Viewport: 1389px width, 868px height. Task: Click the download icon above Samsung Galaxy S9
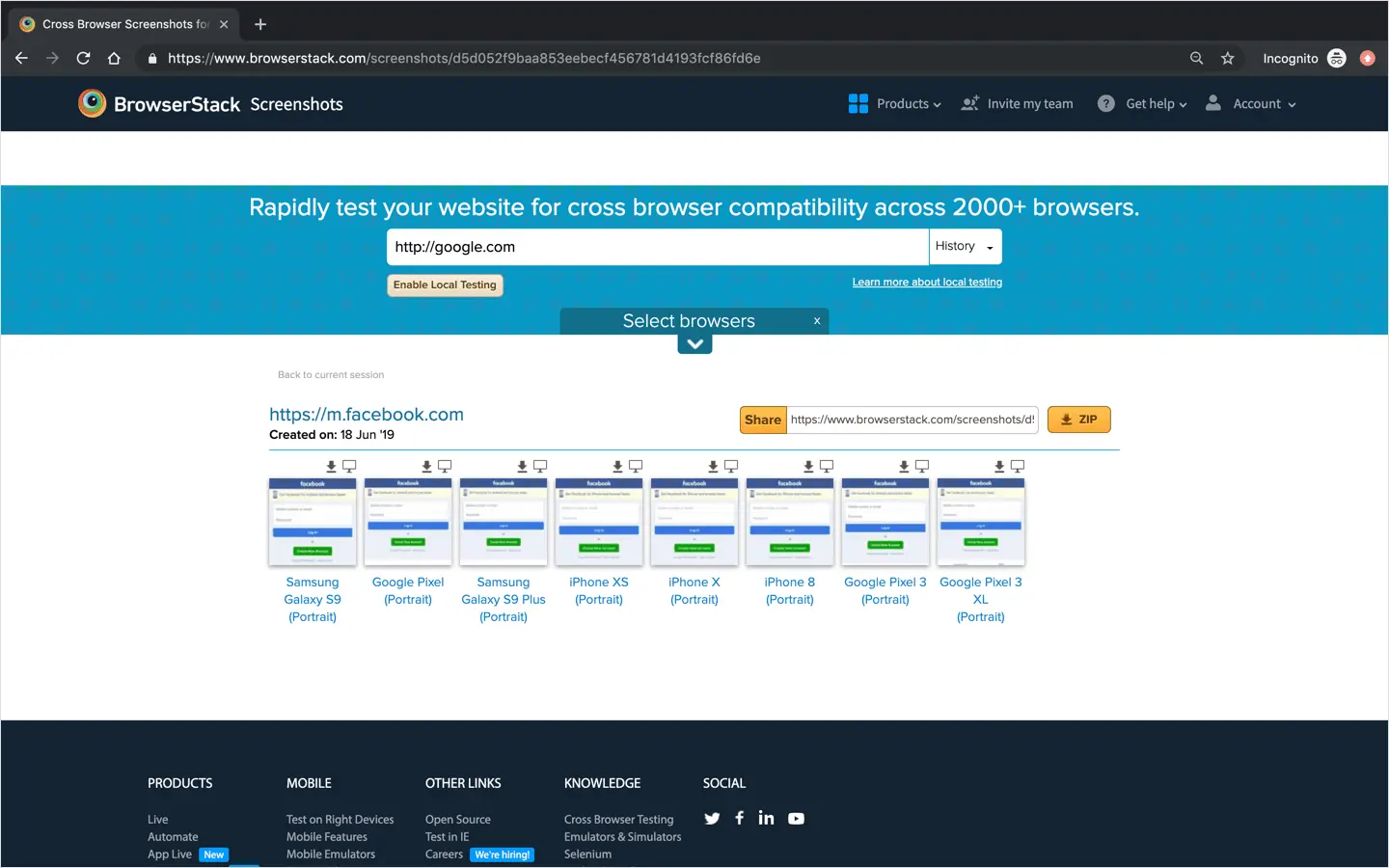pyautogui.click(x=331, y=467)
